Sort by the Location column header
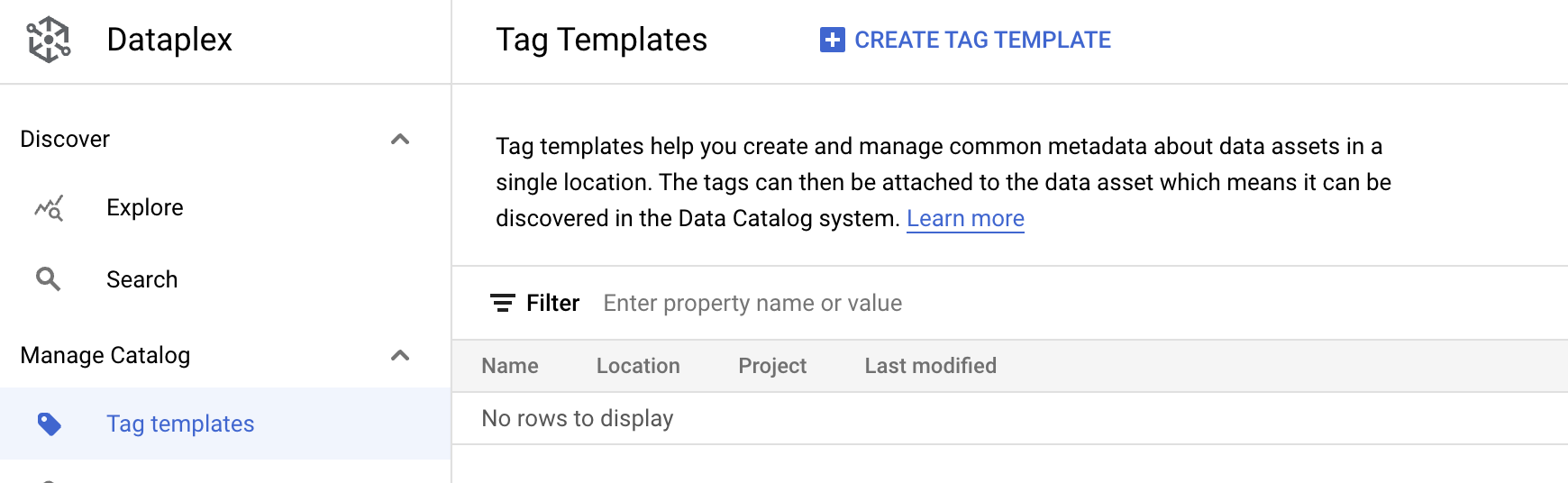The height and width of the screenshot is (483, 1568). [x=638, y=366]
